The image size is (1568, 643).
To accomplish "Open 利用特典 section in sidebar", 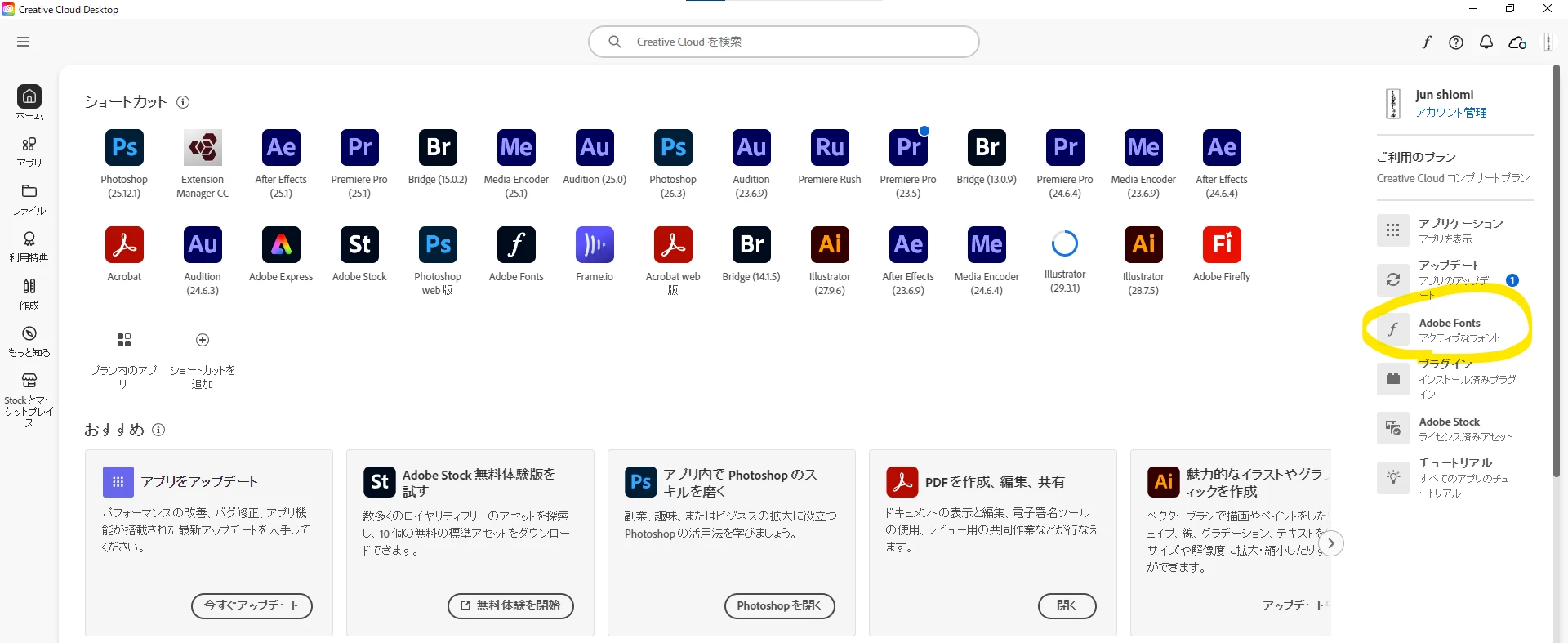I will click(x=29, y=247).
